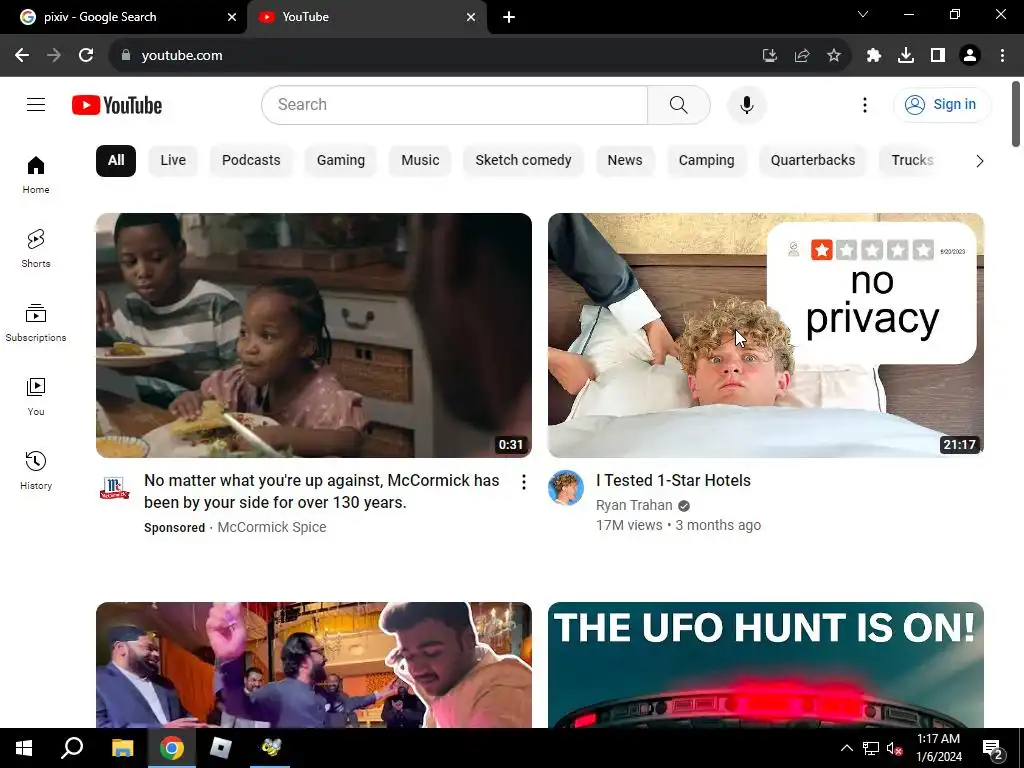Click inside the YouTube Search field
1024x768 pixels.
point(457,104)
